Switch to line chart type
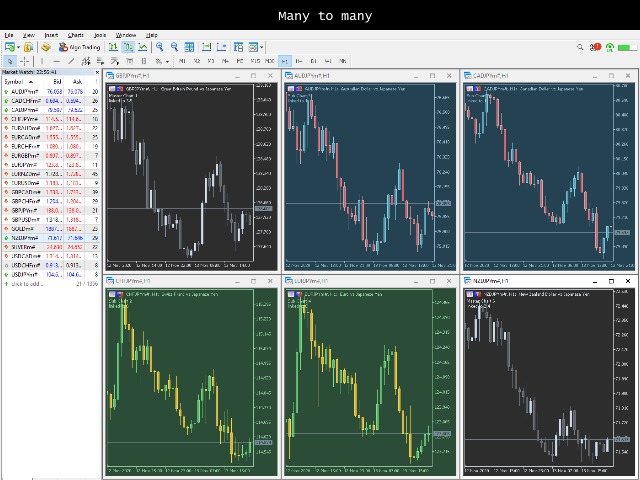The image size is (640, 480). coord(143,47)
